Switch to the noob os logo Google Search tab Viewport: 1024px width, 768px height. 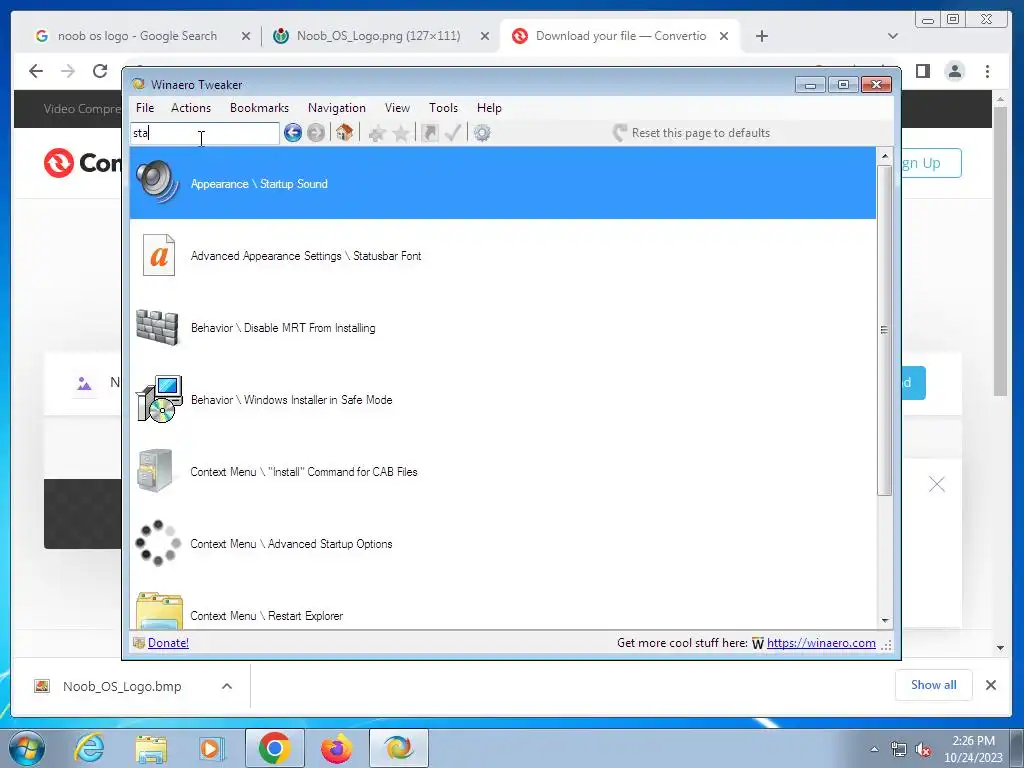click(137, 36)
